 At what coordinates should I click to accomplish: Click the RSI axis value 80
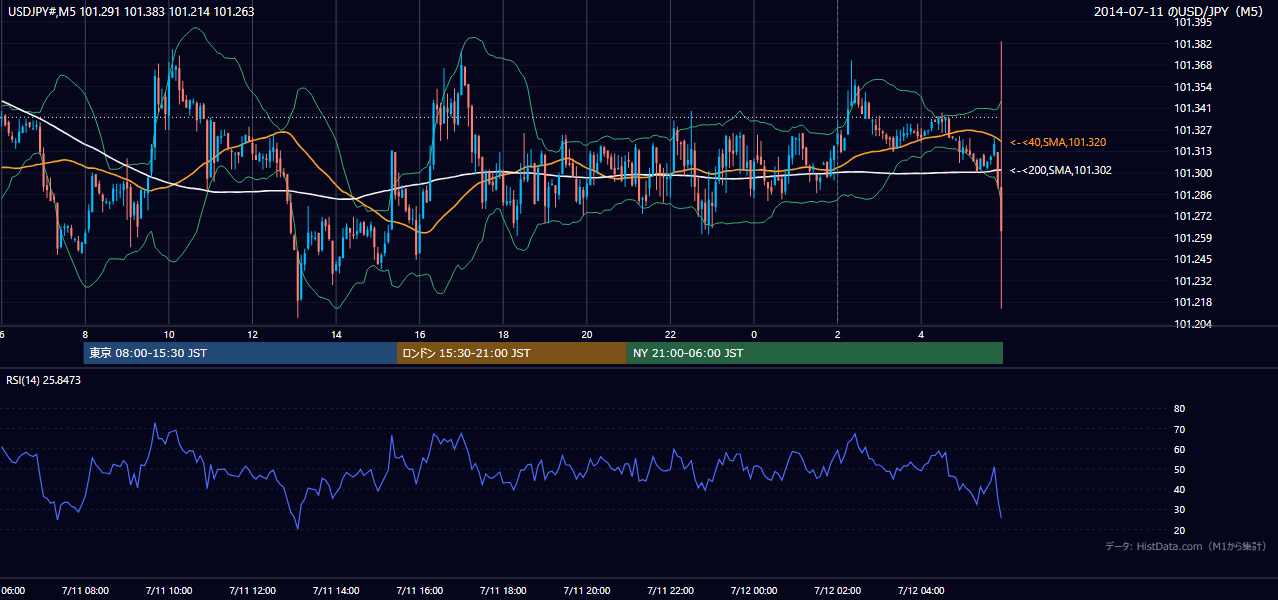pos(1179,409)
